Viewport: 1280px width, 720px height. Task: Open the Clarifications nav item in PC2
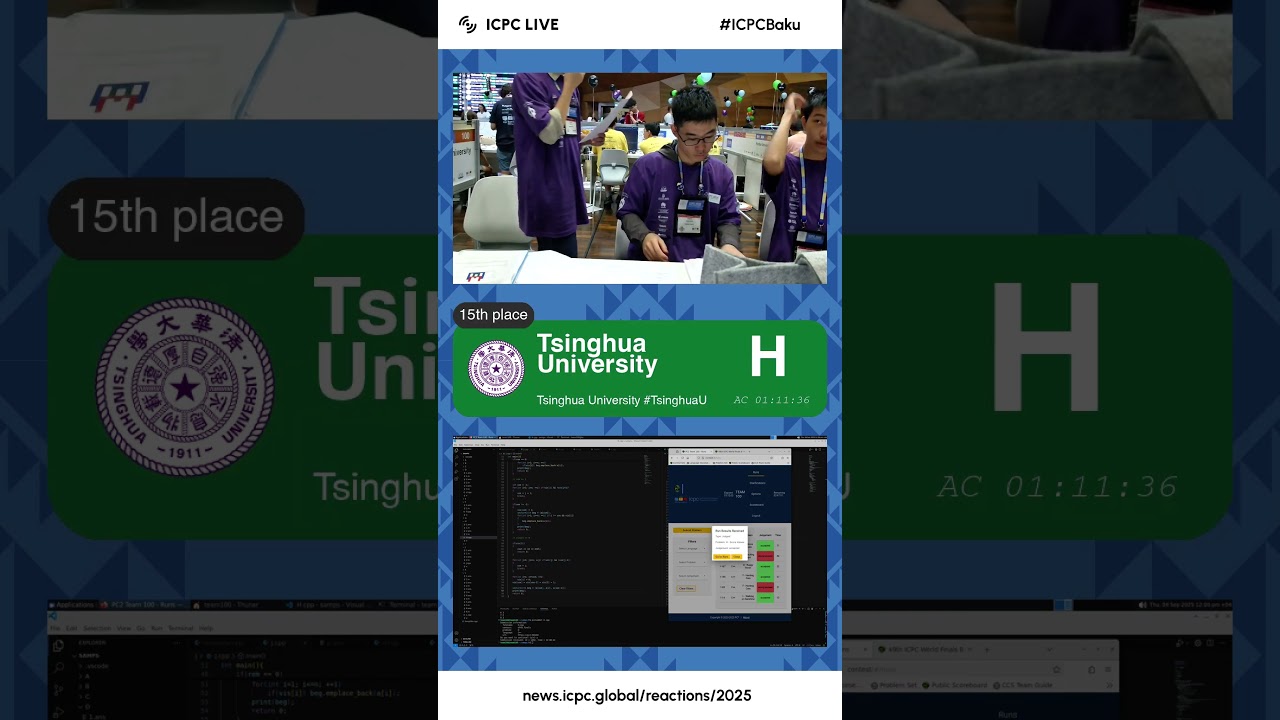(757, 483)
